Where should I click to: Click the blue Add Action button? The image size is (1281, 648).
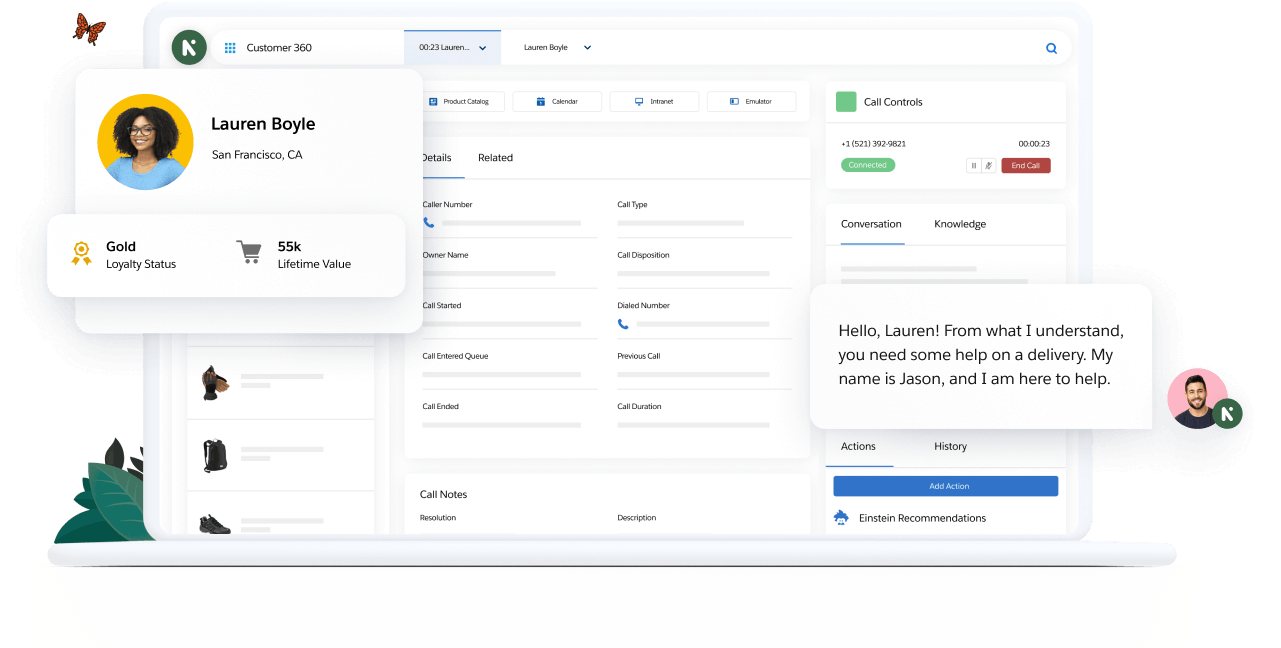coord(945,486)
